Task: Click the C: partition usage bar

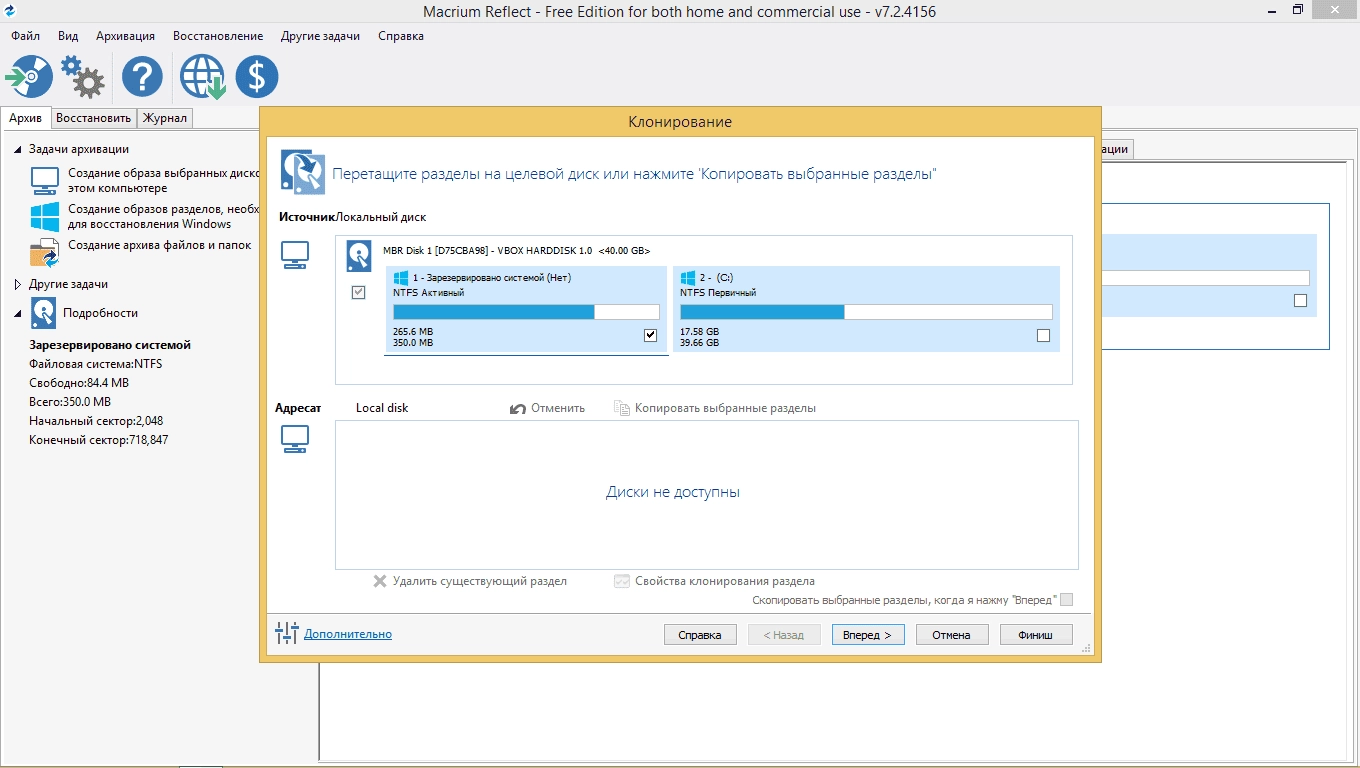Action: [866, 312]
